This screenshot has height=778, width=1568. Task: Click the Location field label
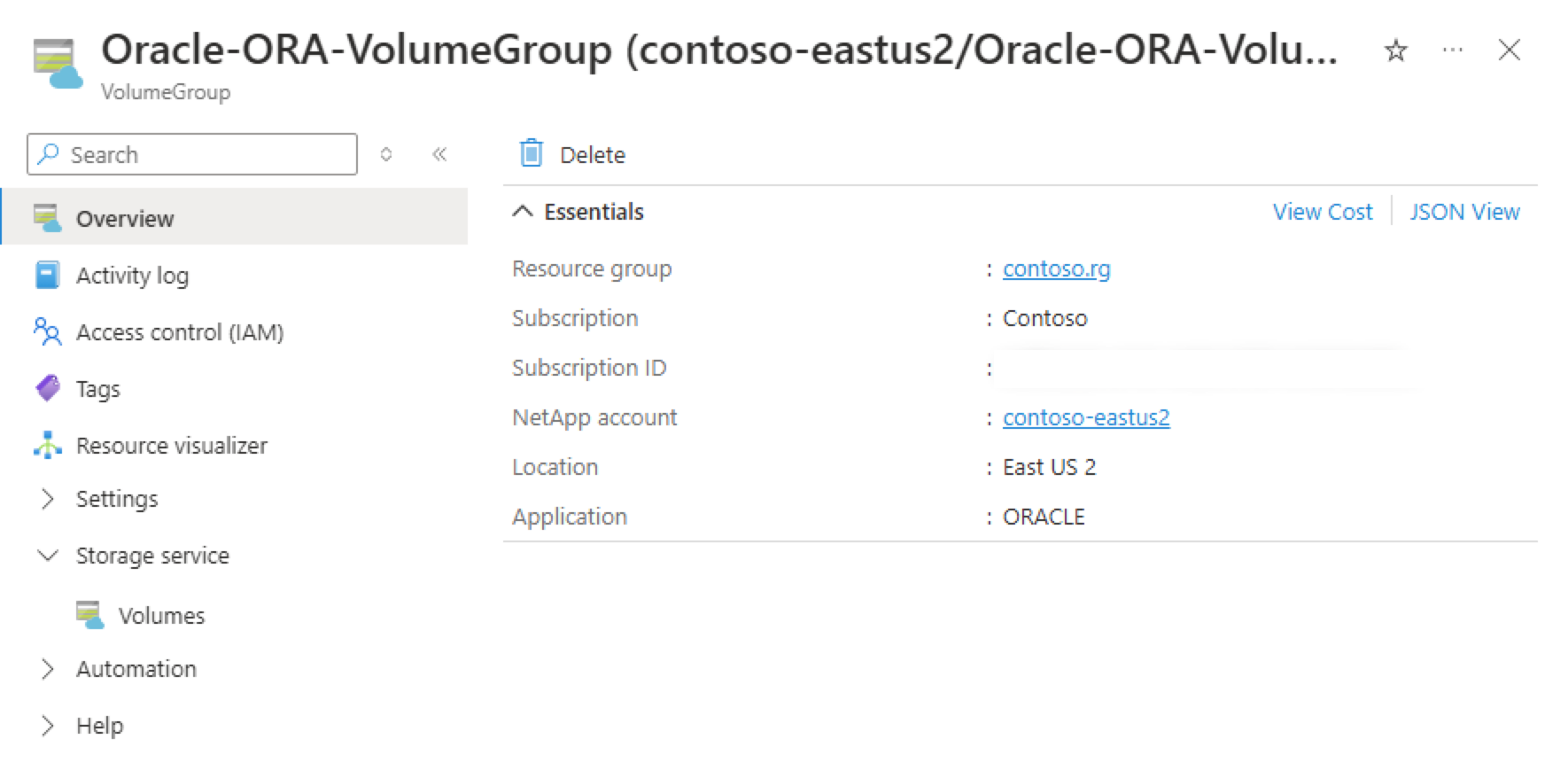click(555, 467)
